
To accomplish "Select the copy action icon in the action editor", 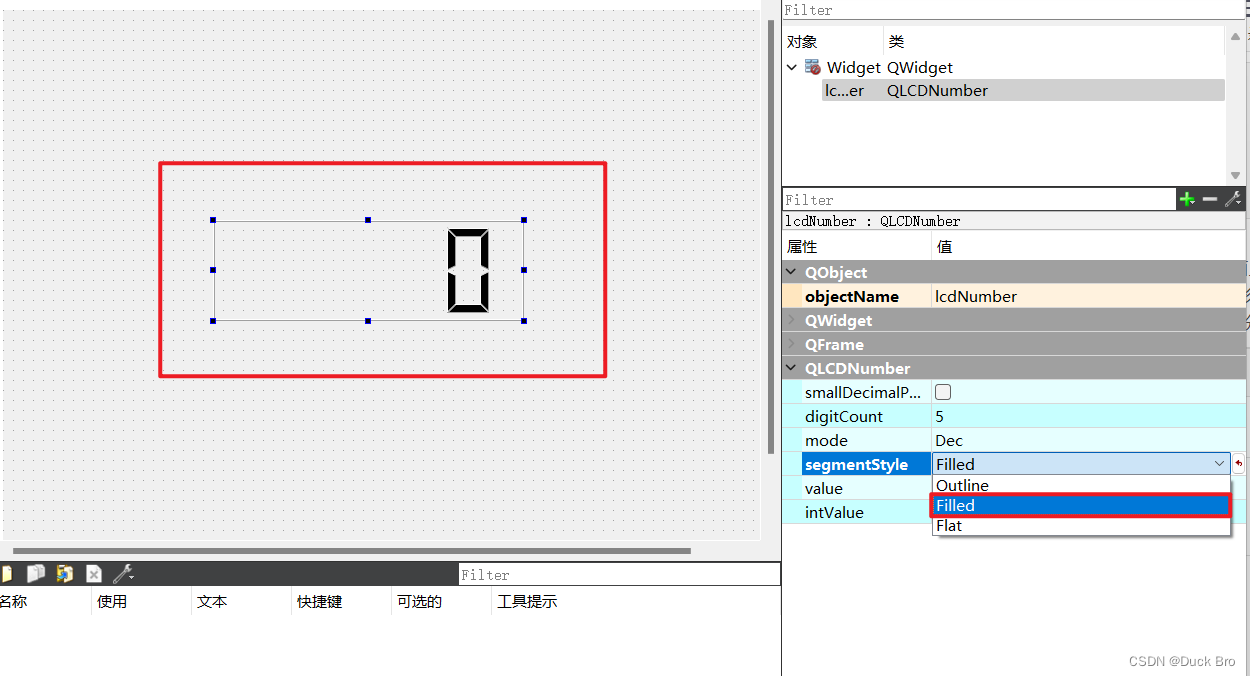I will point(36,573).
